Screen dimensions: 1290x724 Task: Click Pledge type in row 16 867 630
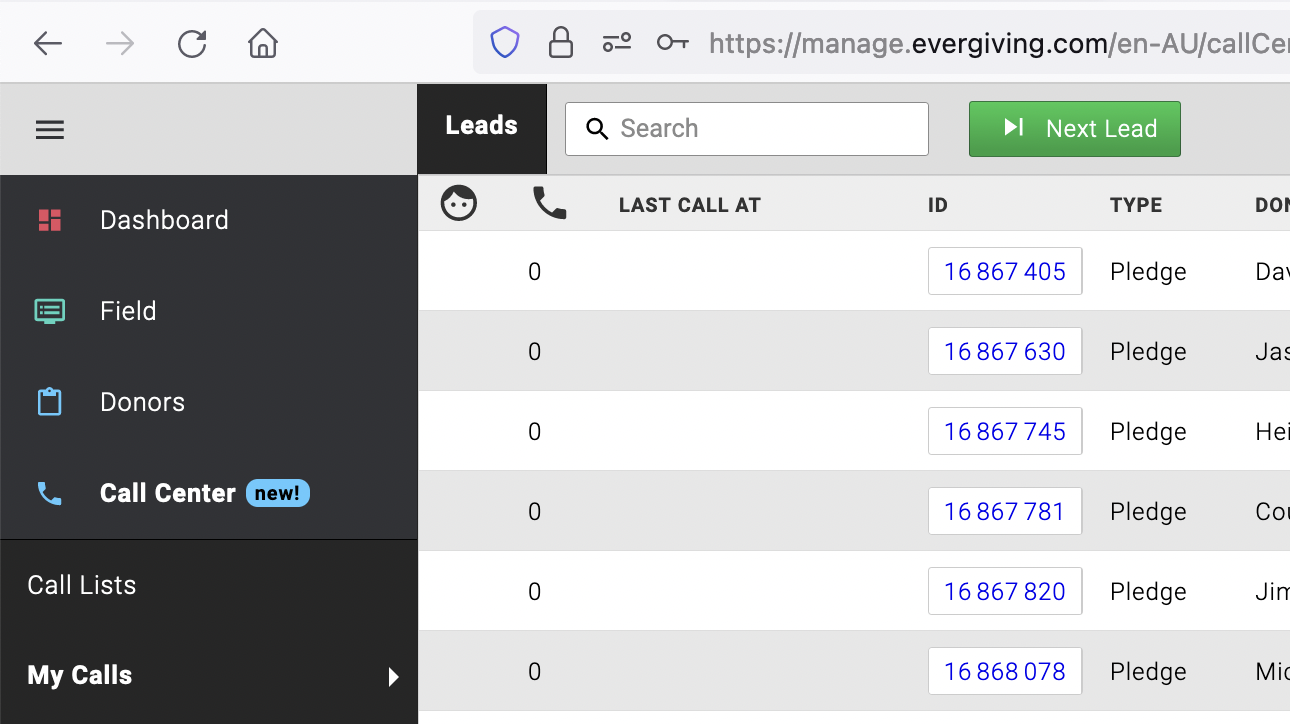pos(1148,352)
